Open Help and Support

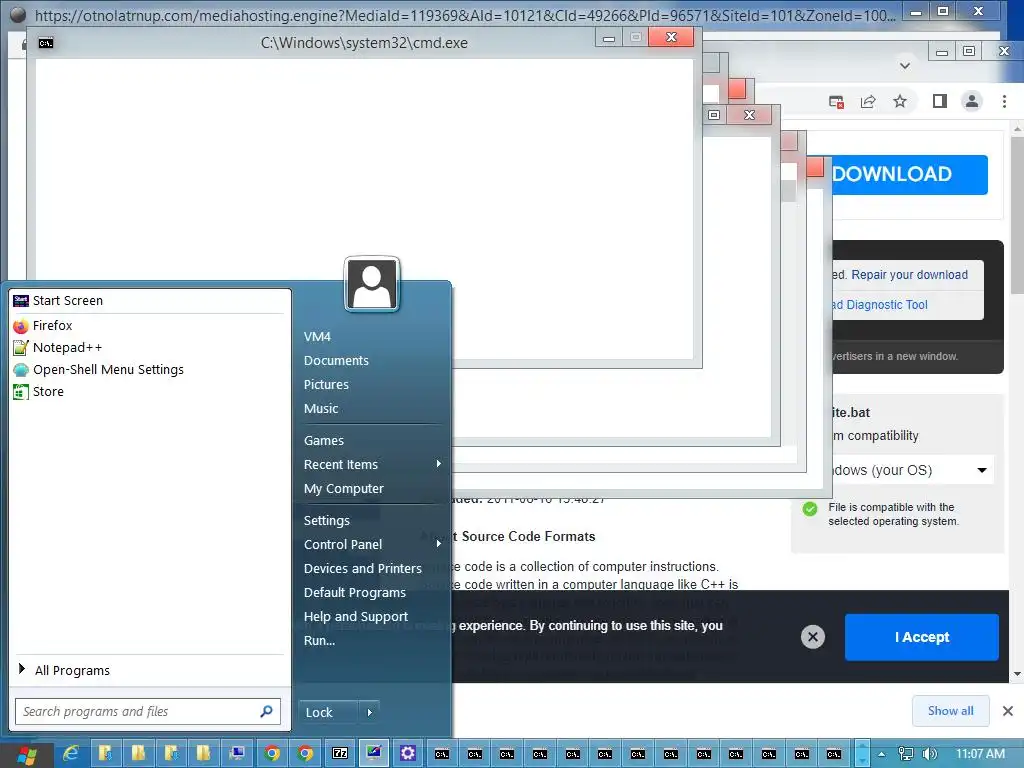point(355,616)
